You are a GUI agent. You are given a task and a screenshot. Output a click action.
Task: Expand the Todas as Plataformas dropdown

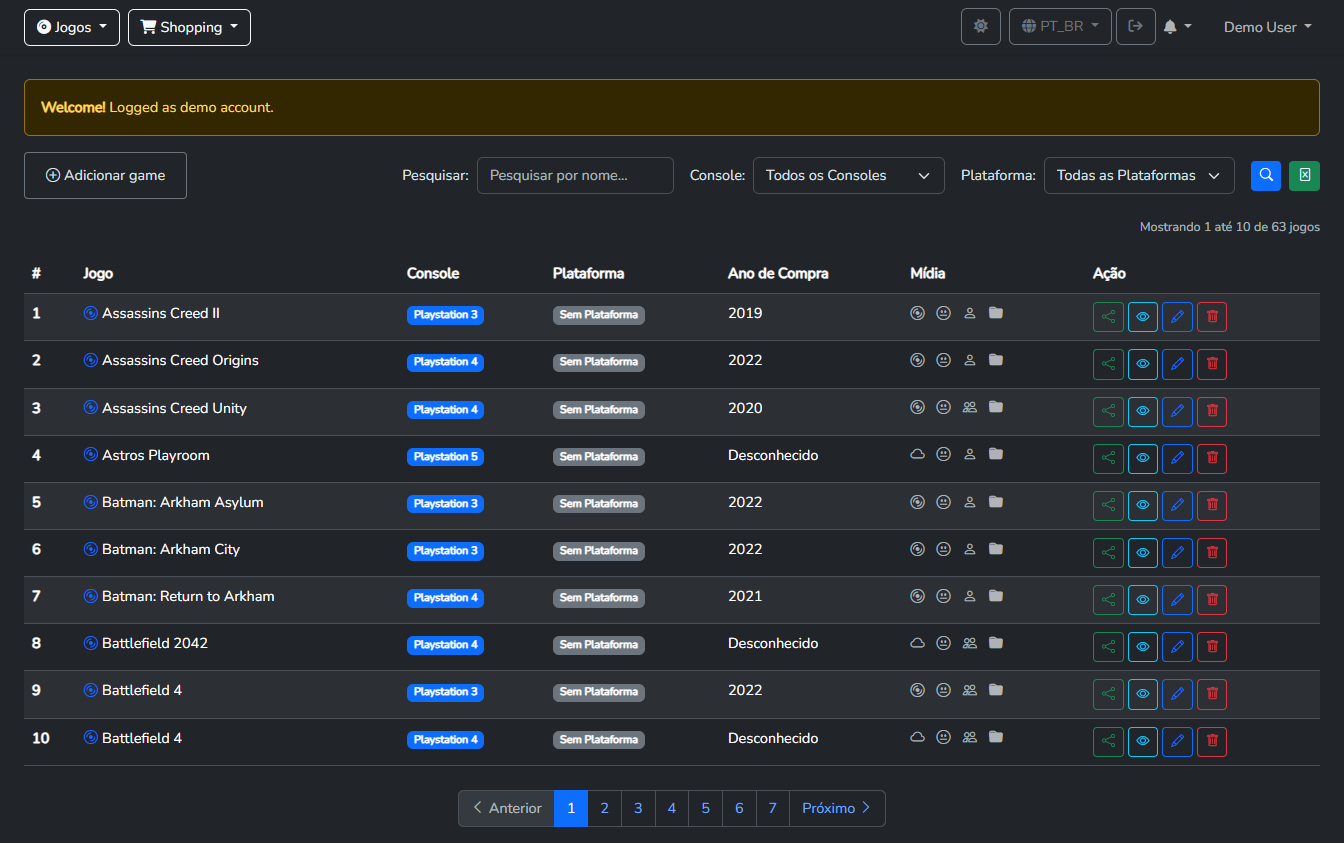[1138, 175]
